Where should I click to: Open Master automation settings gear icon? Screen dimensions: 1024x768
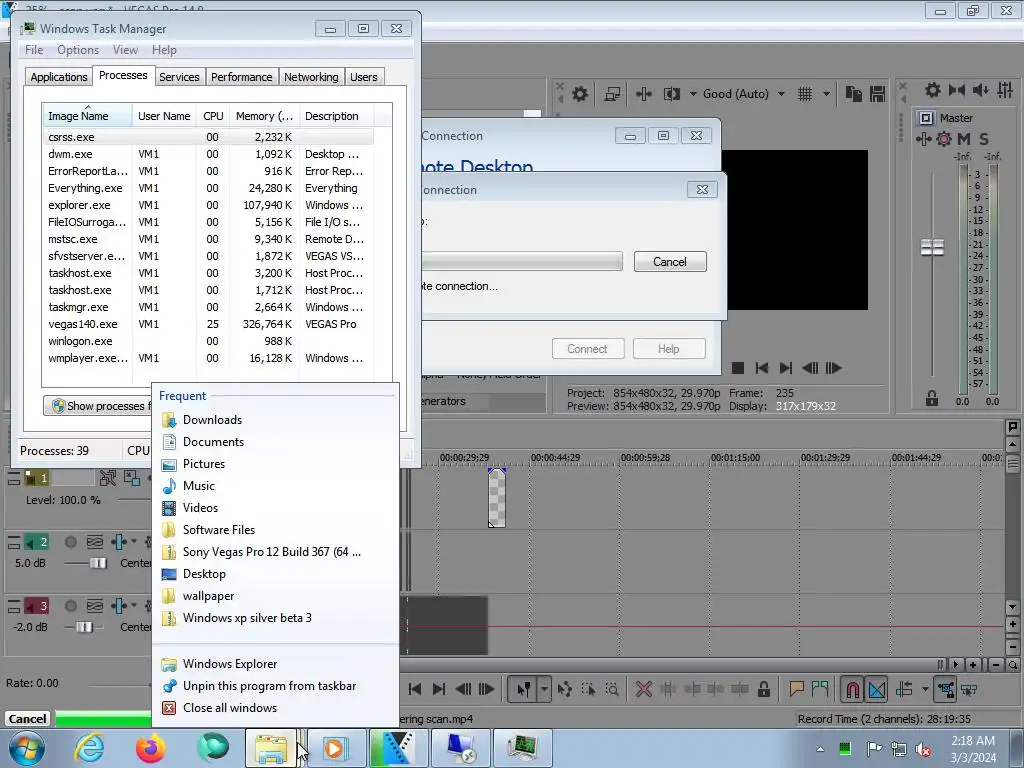(944, 138)
